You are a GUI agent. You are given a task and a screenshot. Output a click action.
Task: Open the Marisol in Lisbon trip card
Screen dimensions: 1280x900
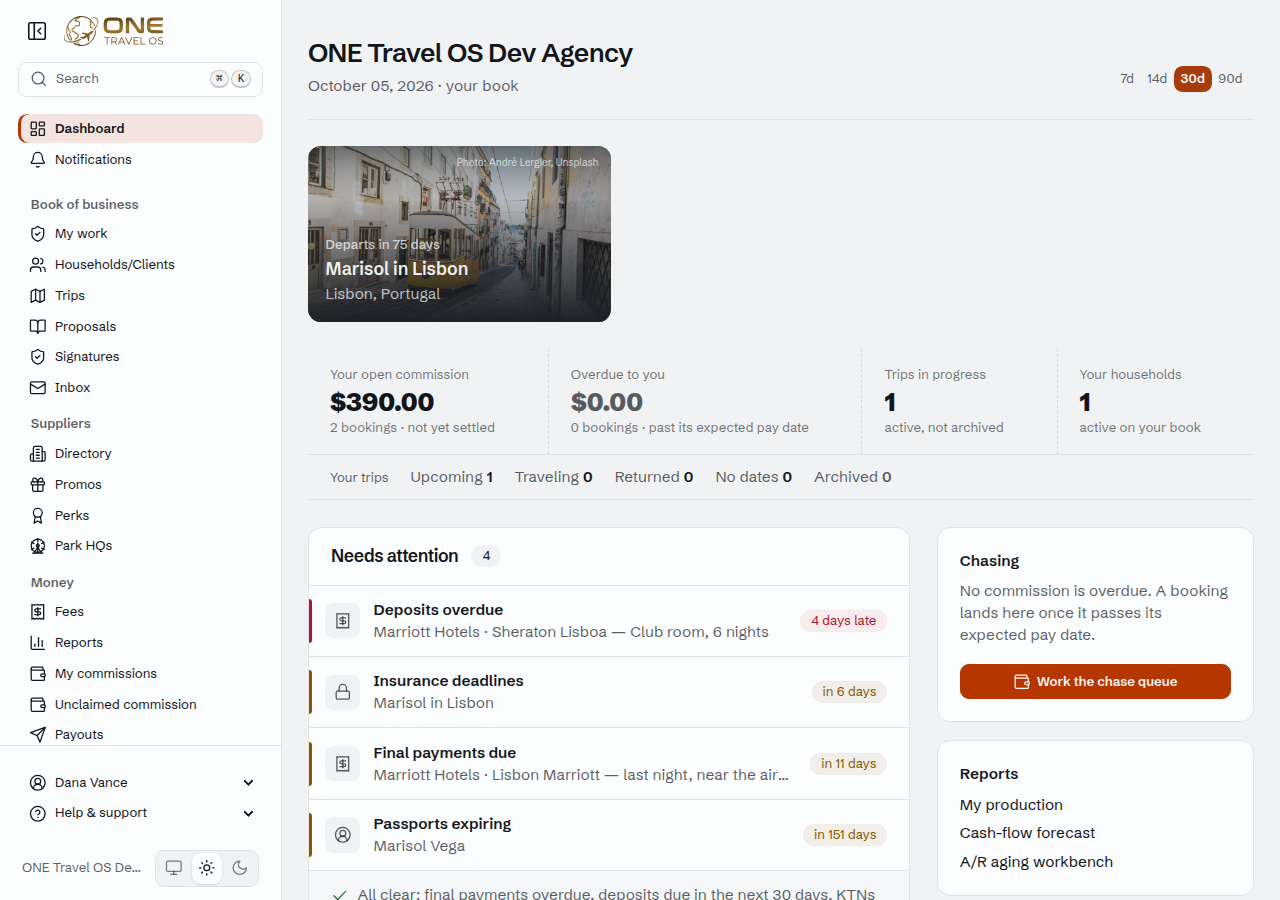click(x=459, y=234)
